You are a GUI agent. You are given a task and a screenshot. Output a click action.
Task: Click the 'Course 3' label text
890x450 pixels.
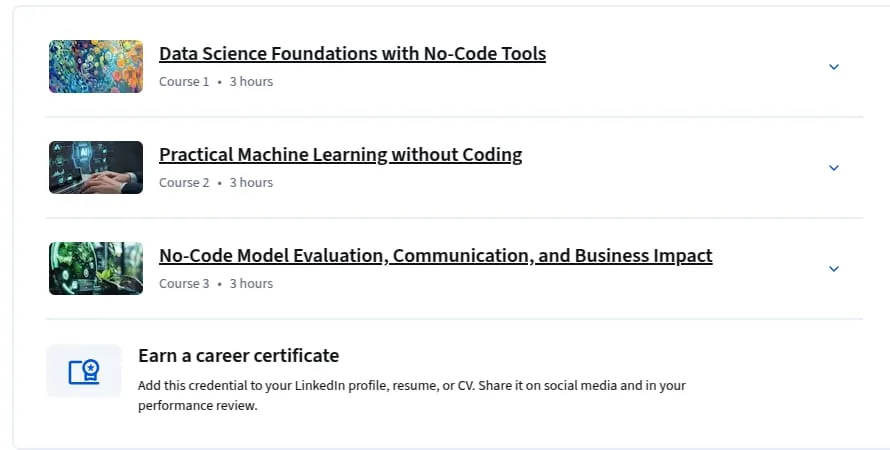[184, 284]
